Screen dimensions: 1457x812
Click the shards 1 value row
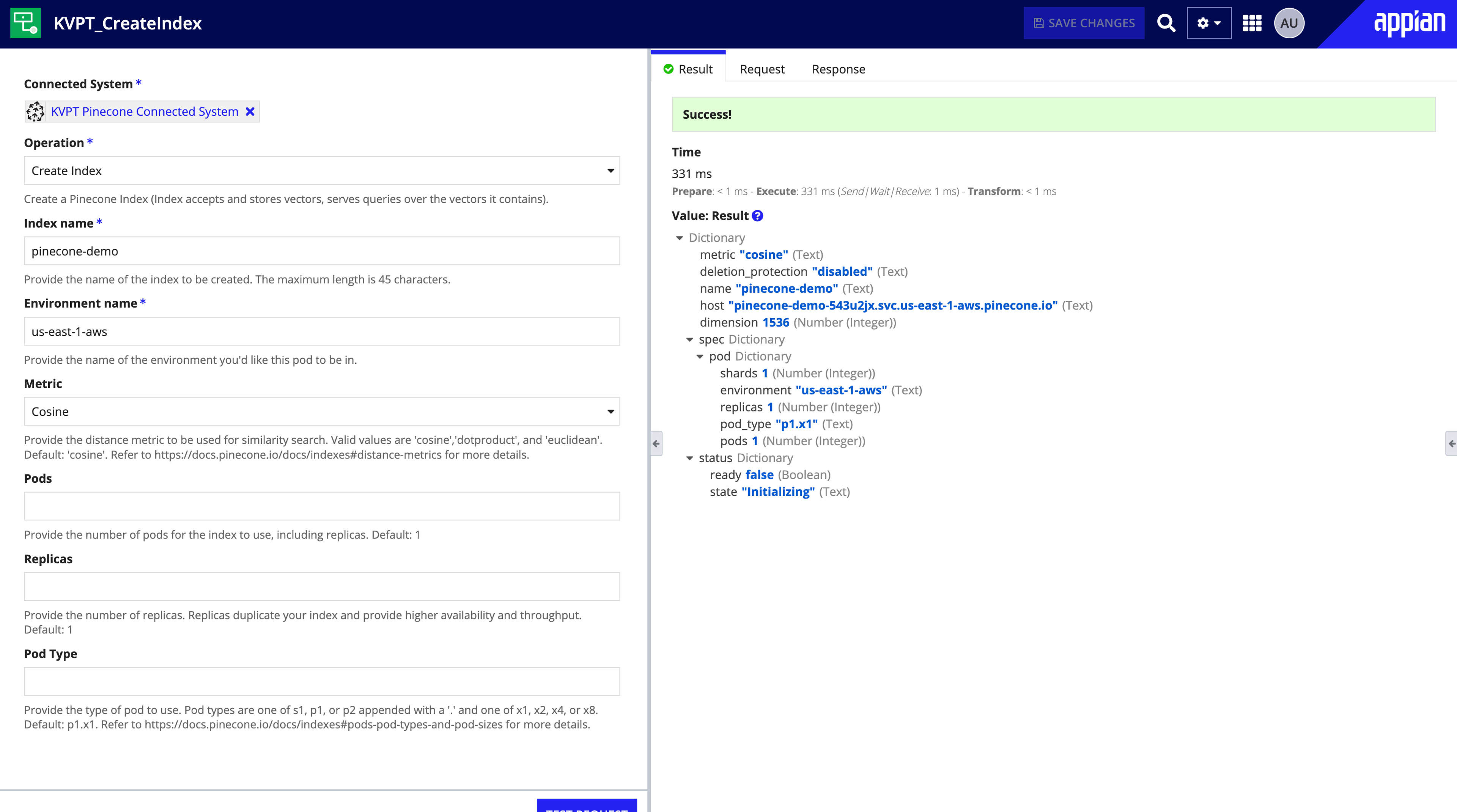click(x=798, y=373)
